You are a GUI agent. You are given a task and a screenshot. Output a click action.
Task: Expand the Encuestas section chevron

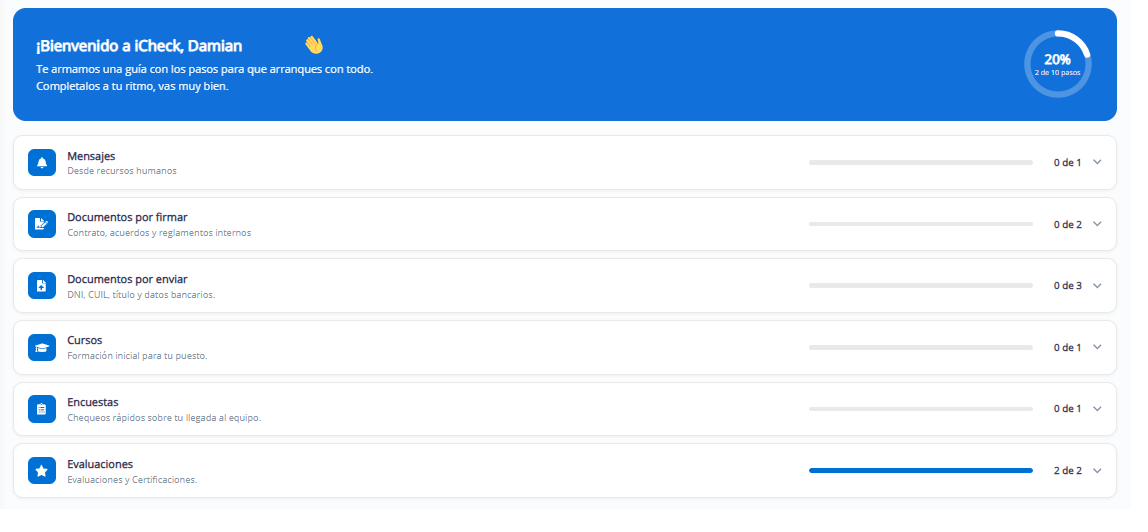click(x=1097, y=409)
